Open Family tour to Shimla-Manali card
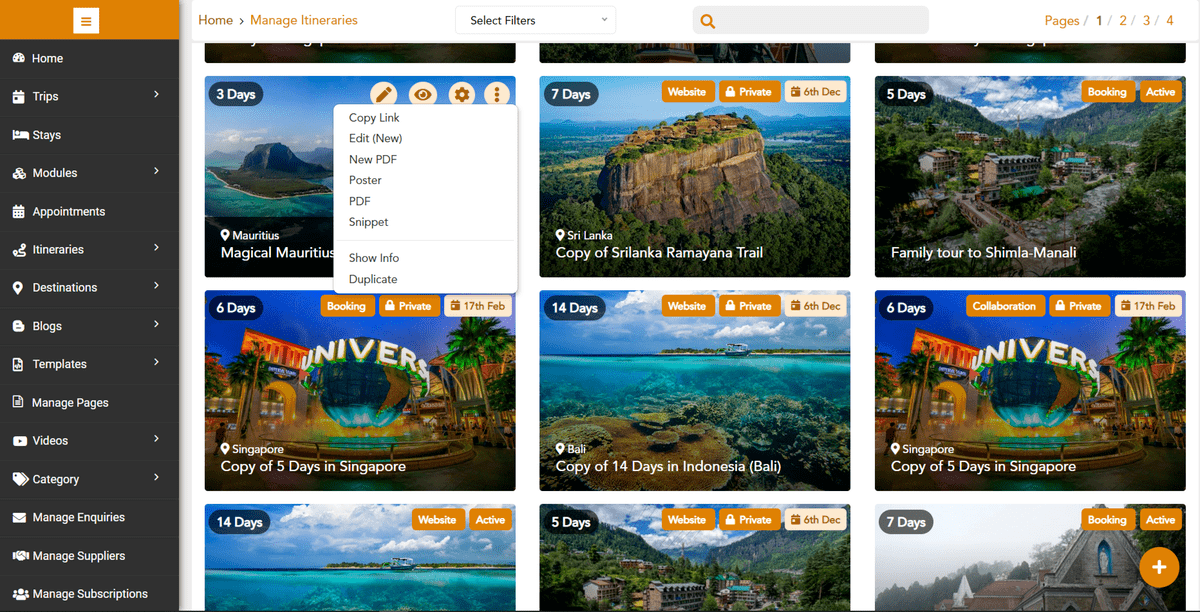The width and height of the screenshot is (1200, 612). (x=1030, y=177)
